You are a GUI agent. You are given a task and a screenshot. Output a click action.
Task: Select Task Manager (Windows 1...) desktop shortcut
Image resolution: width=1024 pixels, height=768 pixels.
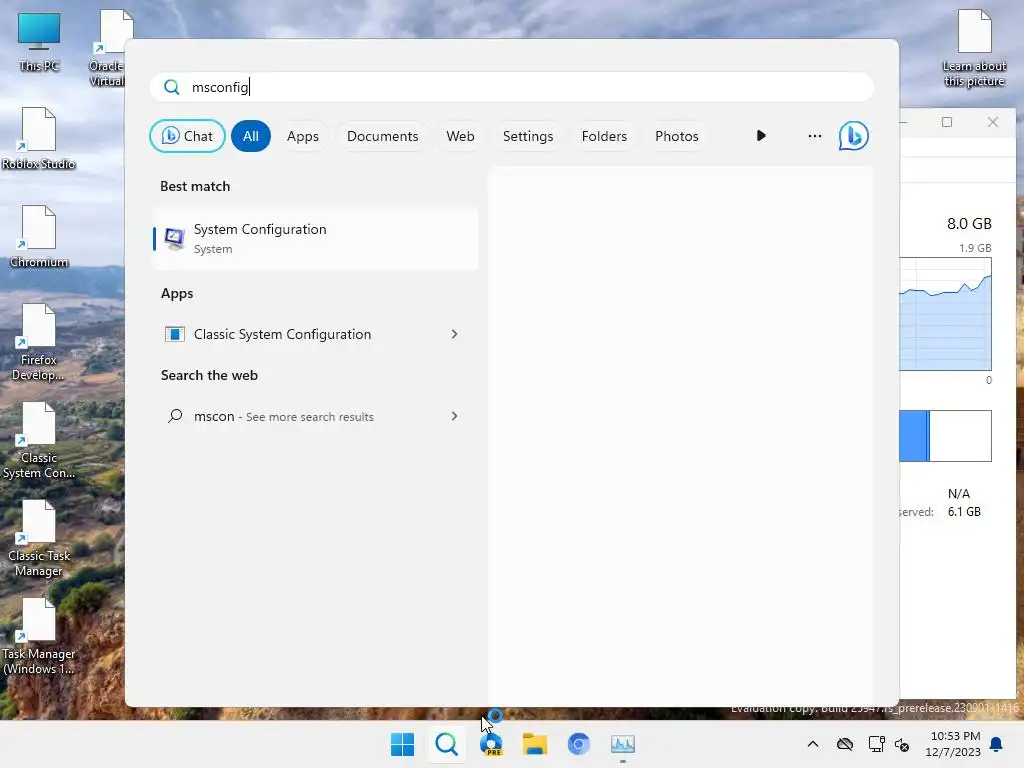39,636
